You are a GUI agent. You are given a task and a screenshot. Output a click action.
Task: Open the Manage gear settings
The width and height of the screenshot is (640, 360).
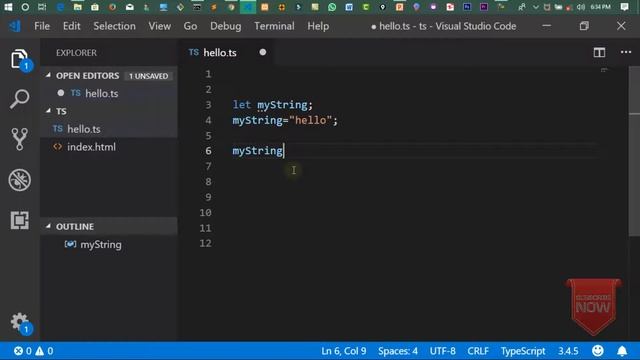click(x=19, y=322)
